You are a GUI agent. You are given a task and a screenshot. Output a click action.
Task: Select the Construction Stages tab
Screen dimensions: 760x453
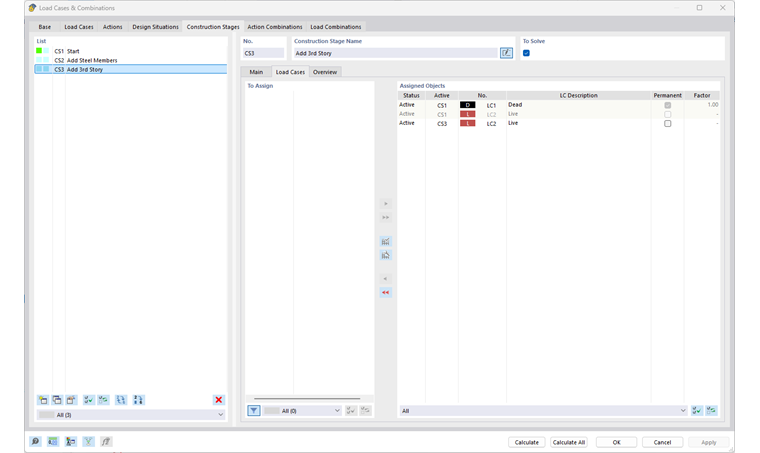(x=213, y=27)
